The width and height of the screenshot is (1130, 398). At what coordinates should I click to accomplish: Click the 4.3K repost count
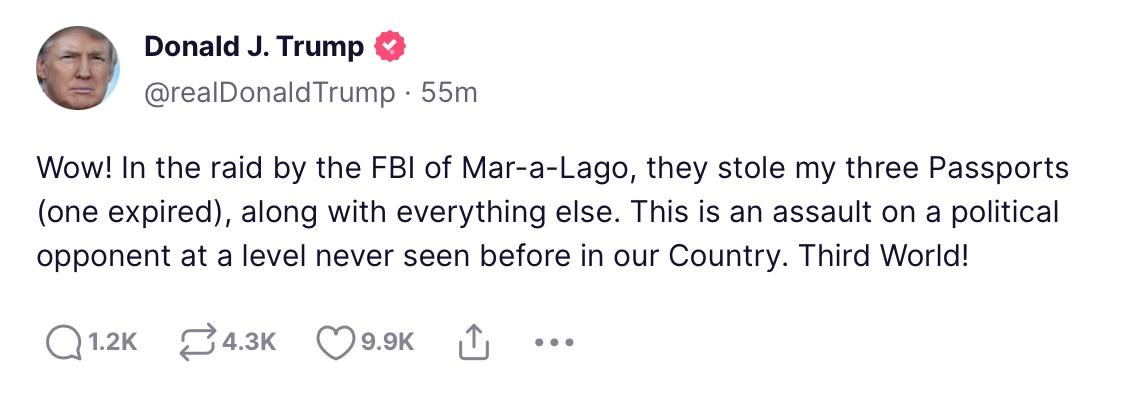(249, 342)
